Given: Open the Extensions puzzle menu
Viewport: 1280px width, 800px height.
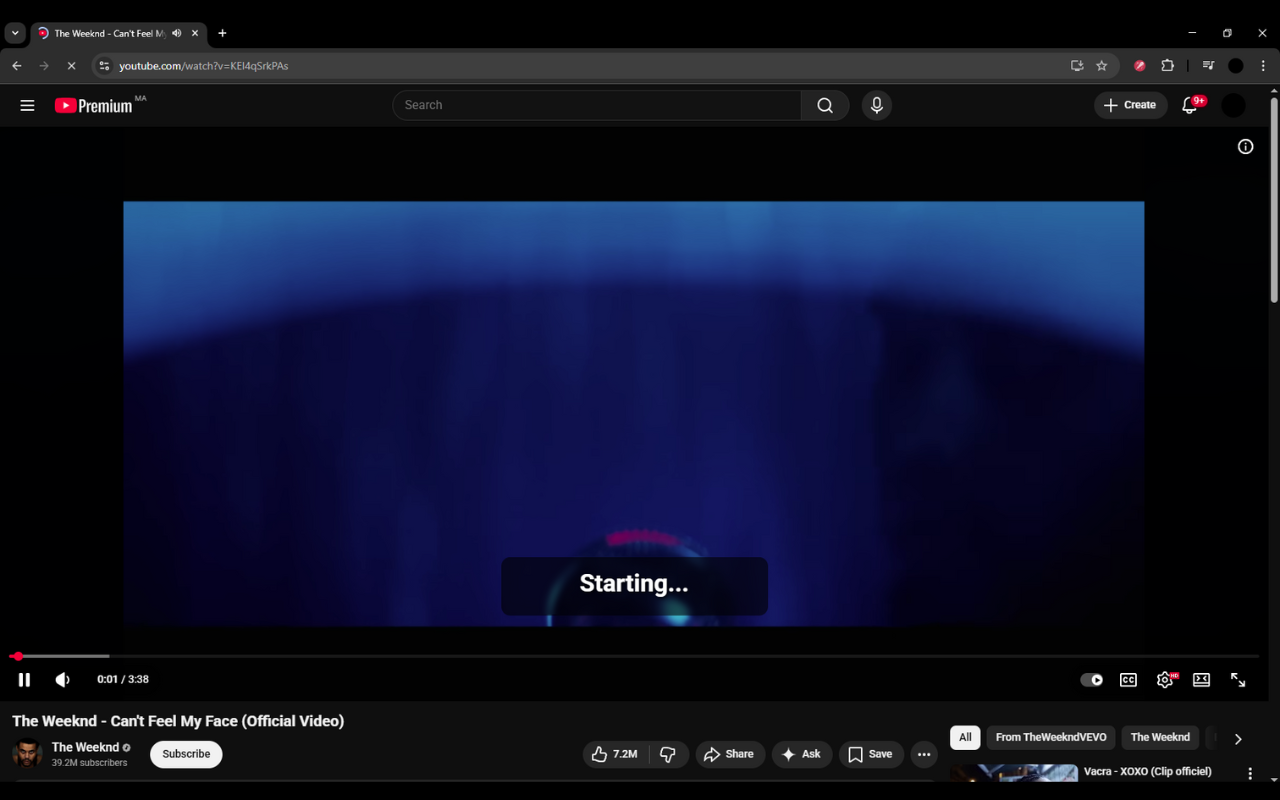Looking at the screenshot, I should pos(1168,66).
